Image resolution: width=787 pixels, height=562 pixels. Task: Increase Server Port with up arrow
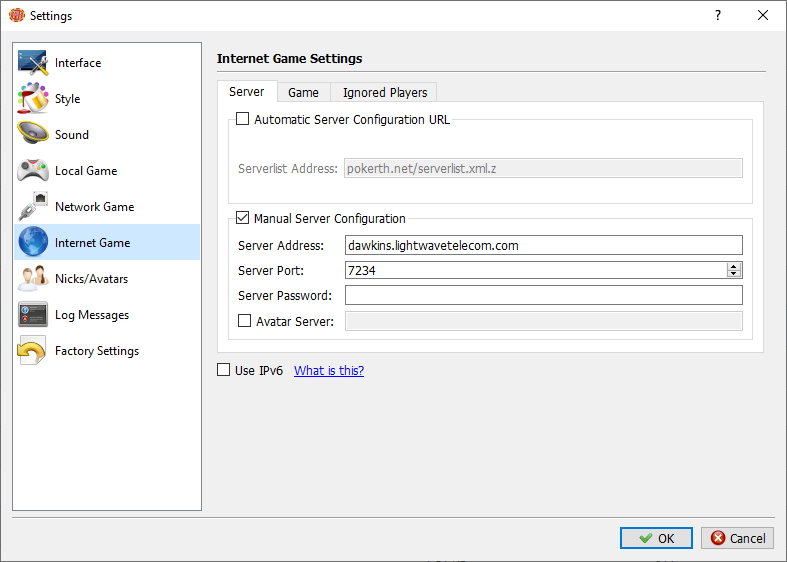[x=734, y=266]
